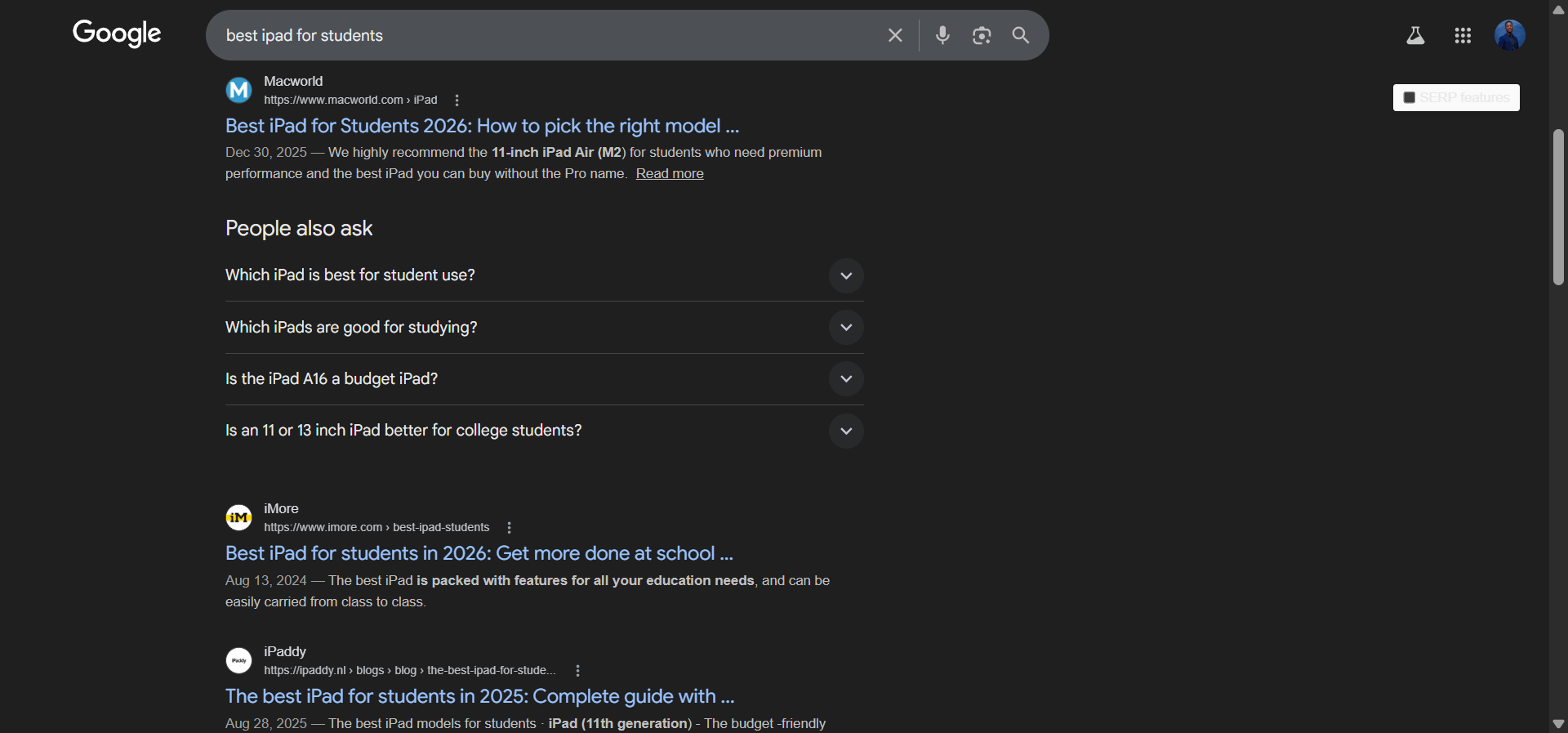Start voice search with microphone icon

(x=942, y=35)
